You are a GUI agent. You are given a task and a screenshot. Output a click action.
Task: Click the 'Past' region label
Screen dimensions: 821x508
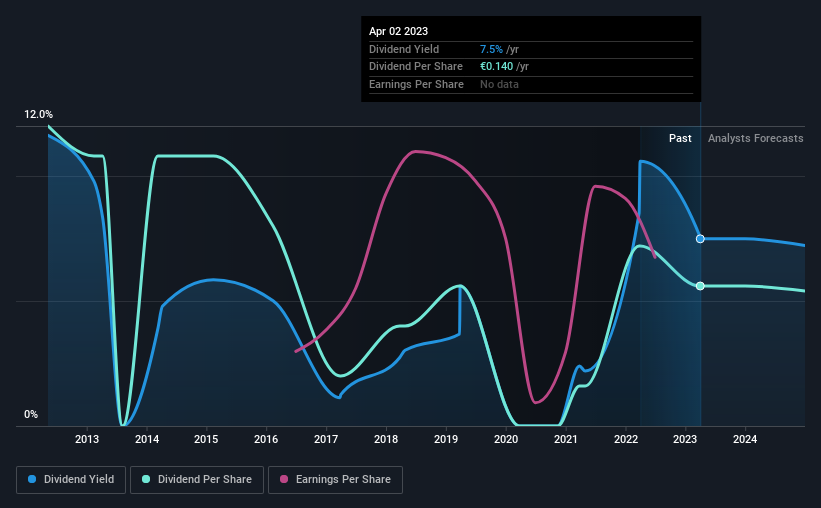pos(680,138)
